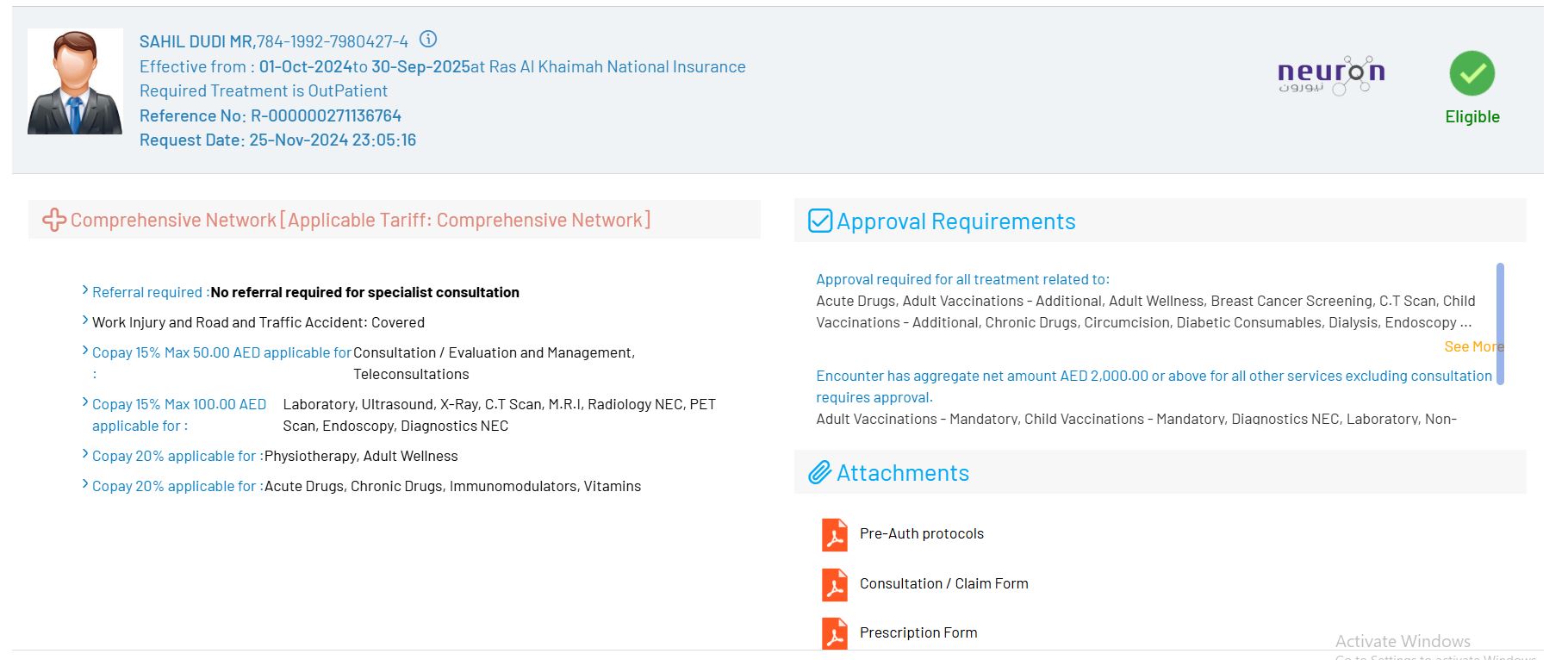Click the Approval Requirements checkbox icon
1568x660 pixels.
tap(820, 221)
